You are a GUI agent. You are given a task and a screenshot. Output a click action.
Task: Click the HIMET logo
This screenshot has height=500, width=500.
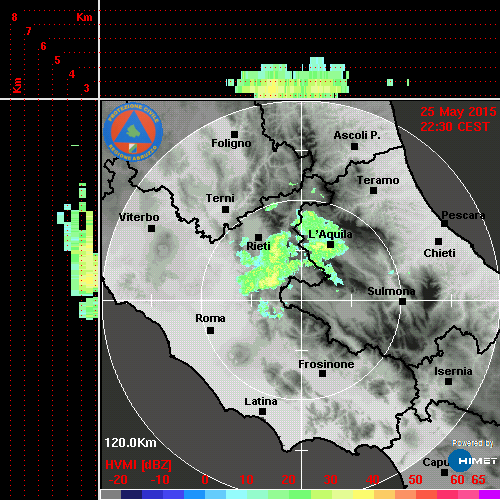pos(473,461)
